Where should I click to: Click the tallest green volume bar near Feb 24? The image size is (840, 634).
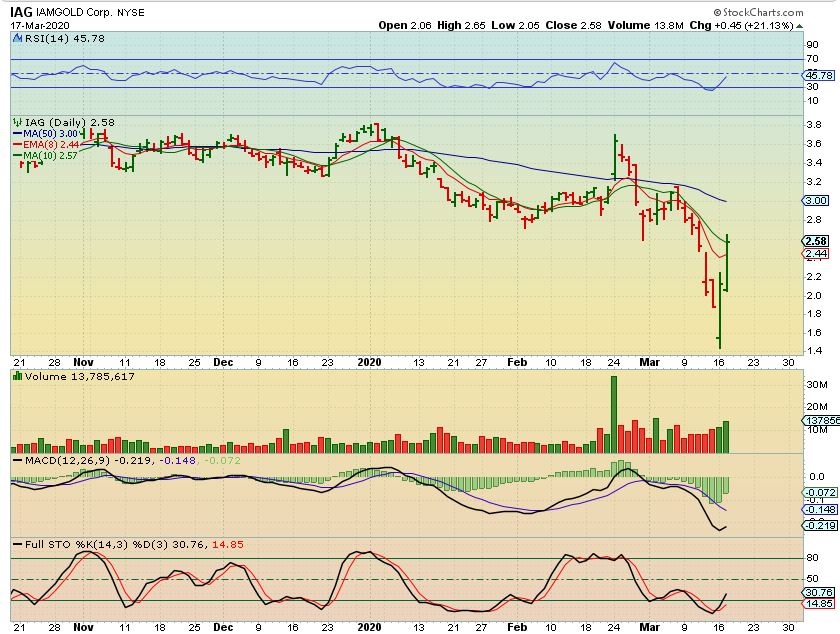tap(614, 414)
